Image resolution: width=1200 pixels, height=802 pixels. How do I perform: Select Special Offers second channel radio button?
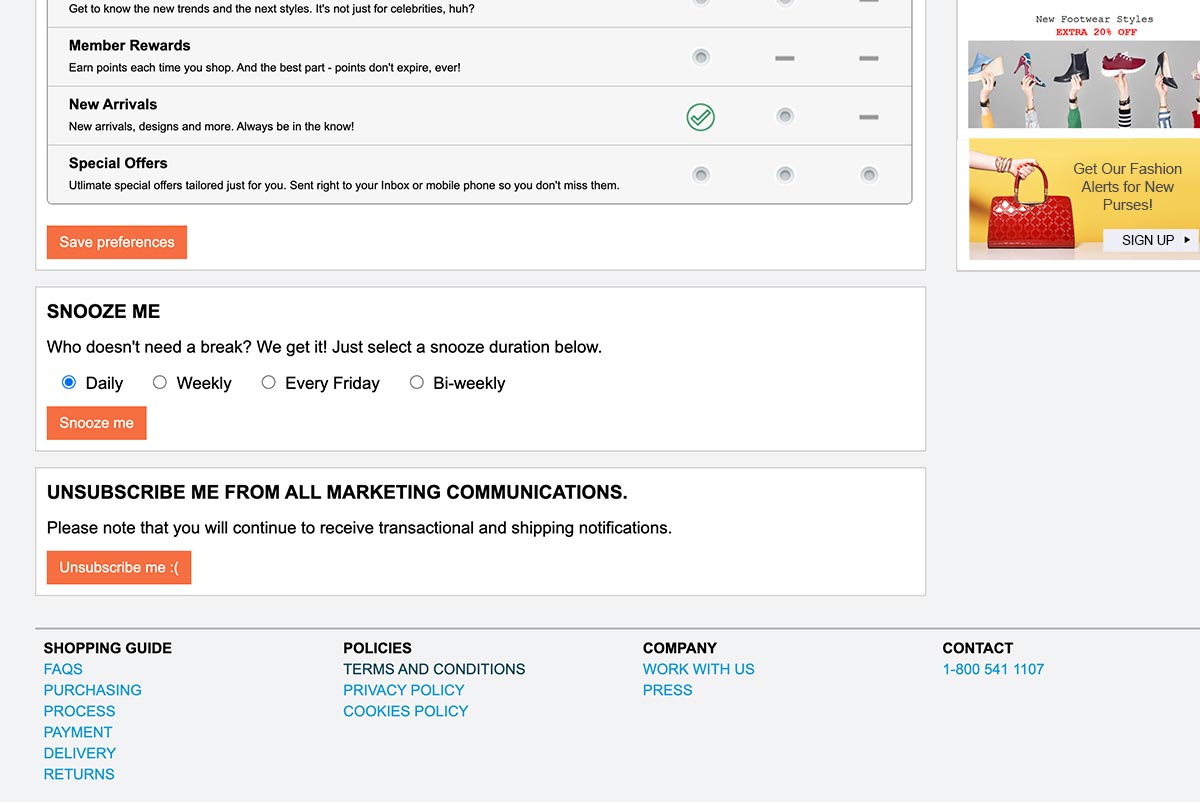(x=785, y=175)
